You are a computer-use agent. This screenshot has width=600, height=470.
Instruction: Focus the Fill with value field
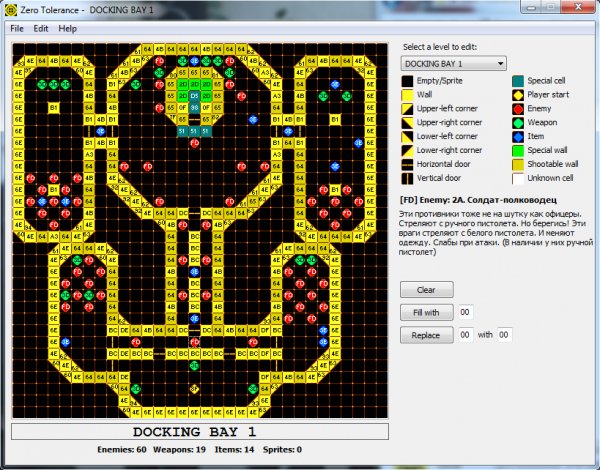466,312
